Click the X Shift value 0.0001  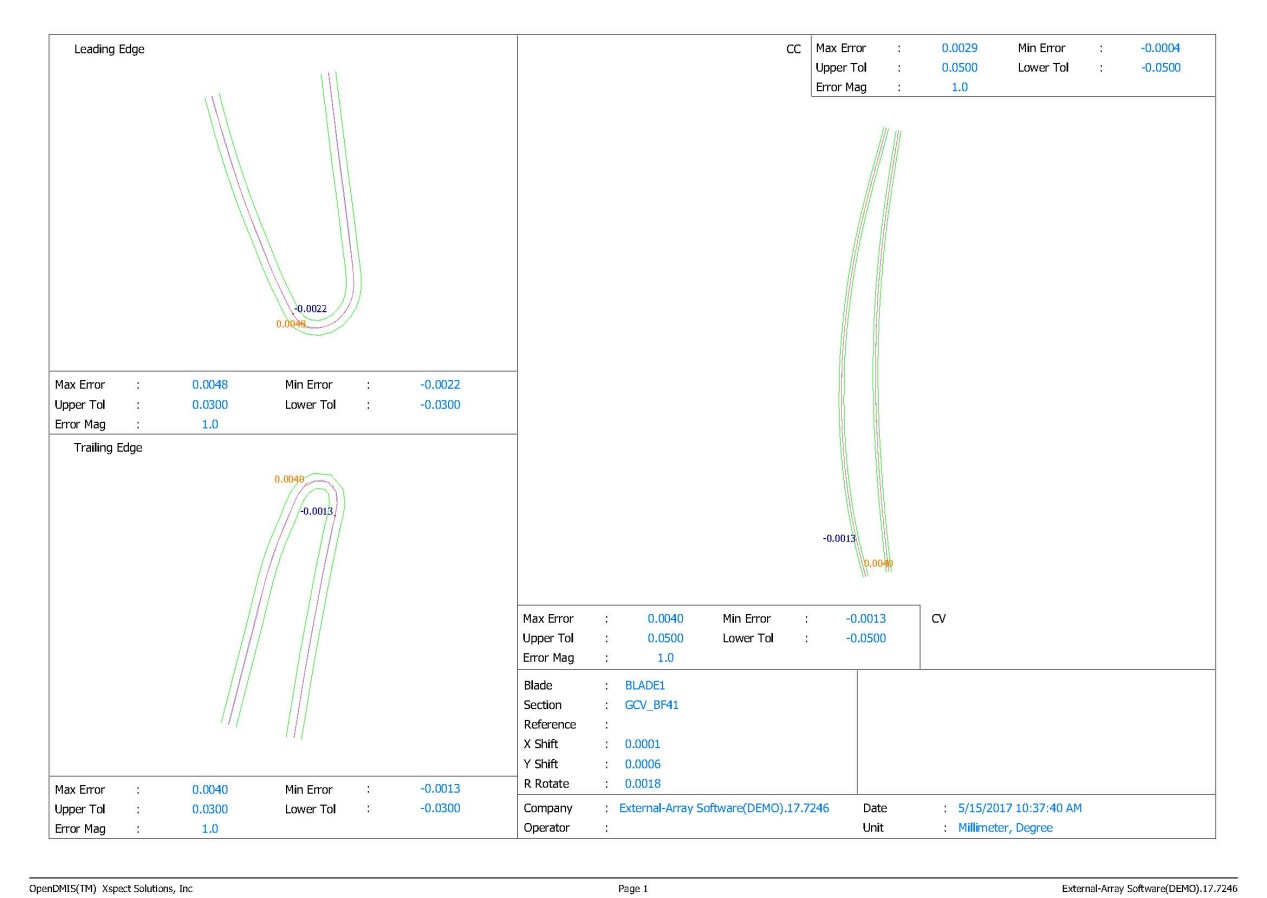pos(642,744)
